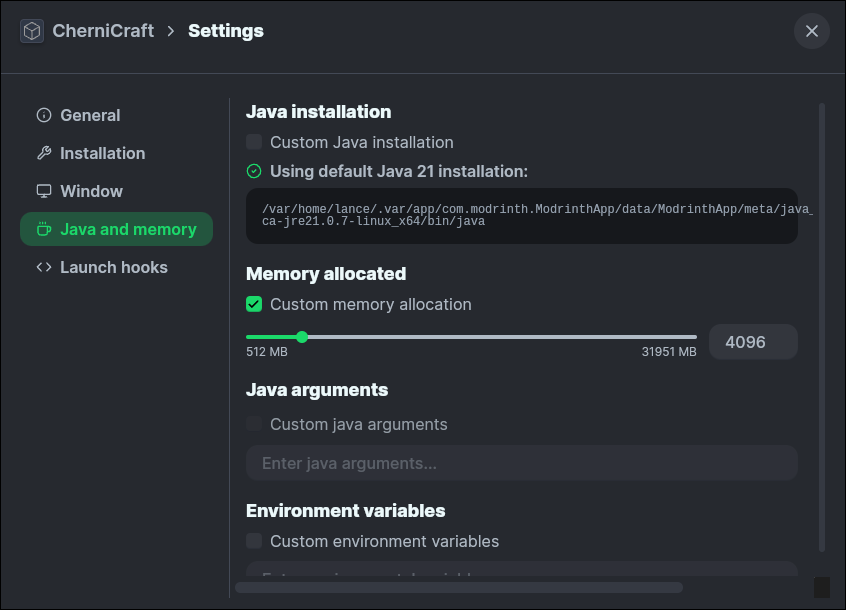Click the 4096 memory value field
846x610 pixels.
pos(752,342)
